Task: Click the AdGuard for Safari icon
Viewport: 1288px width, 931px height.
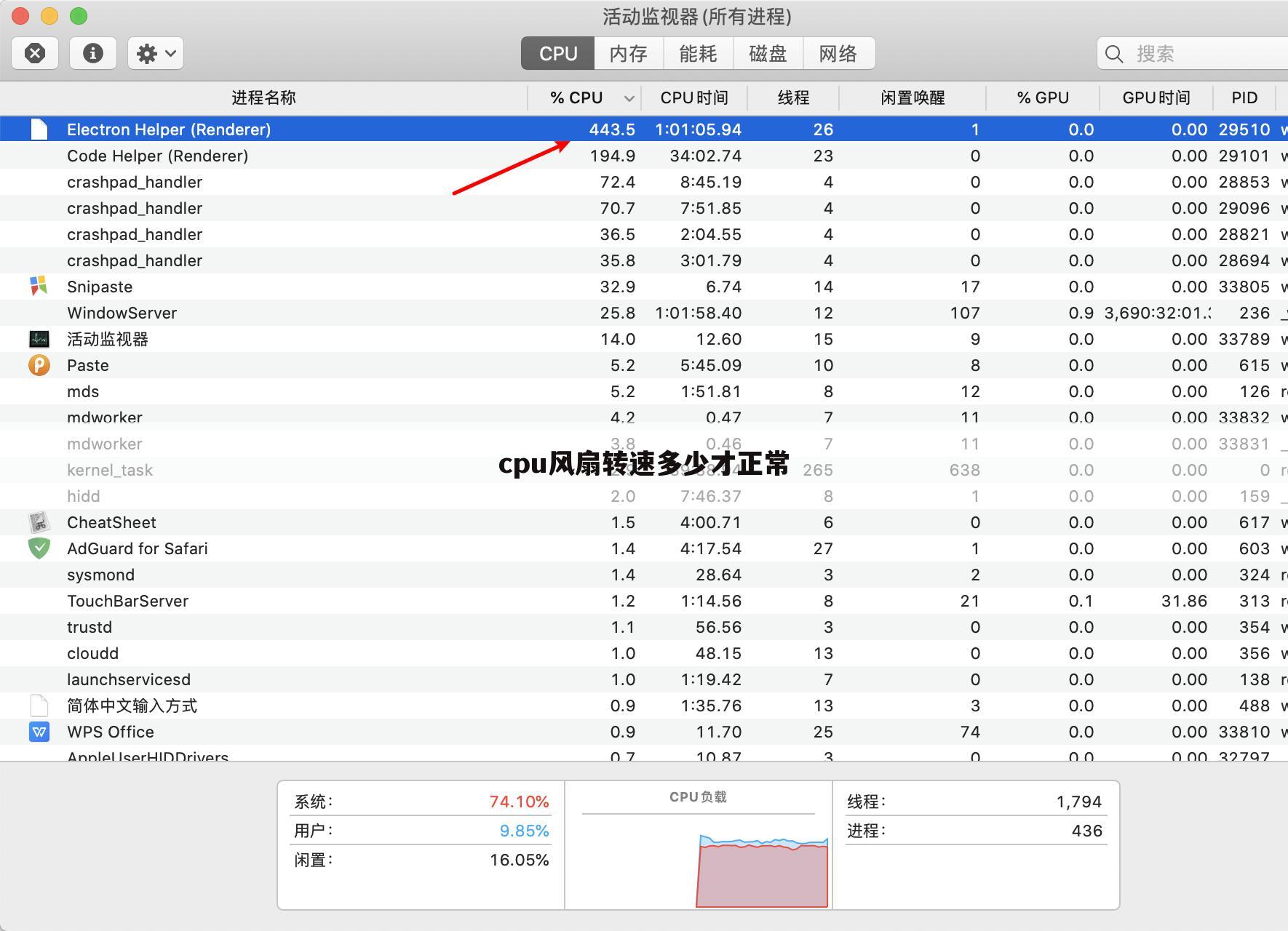Action: (x=39, y=548)
